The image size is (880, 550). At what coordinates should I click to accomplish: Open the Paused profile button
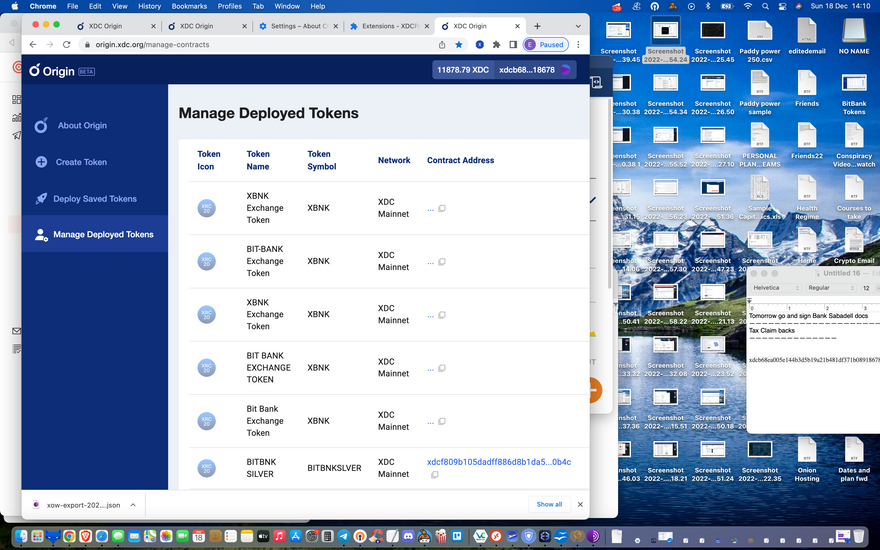(546, 45)
